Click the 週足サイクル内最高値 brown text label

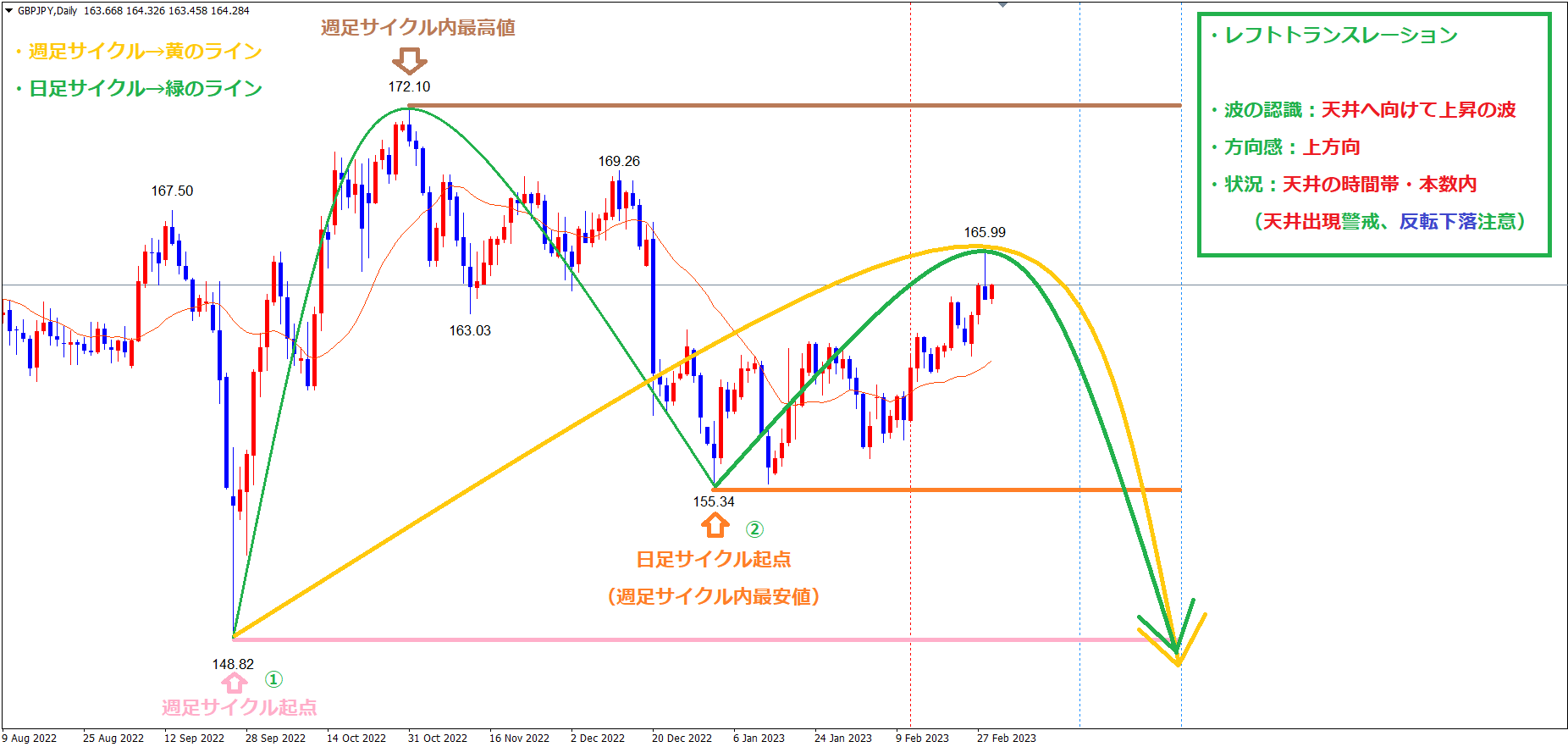418,28
